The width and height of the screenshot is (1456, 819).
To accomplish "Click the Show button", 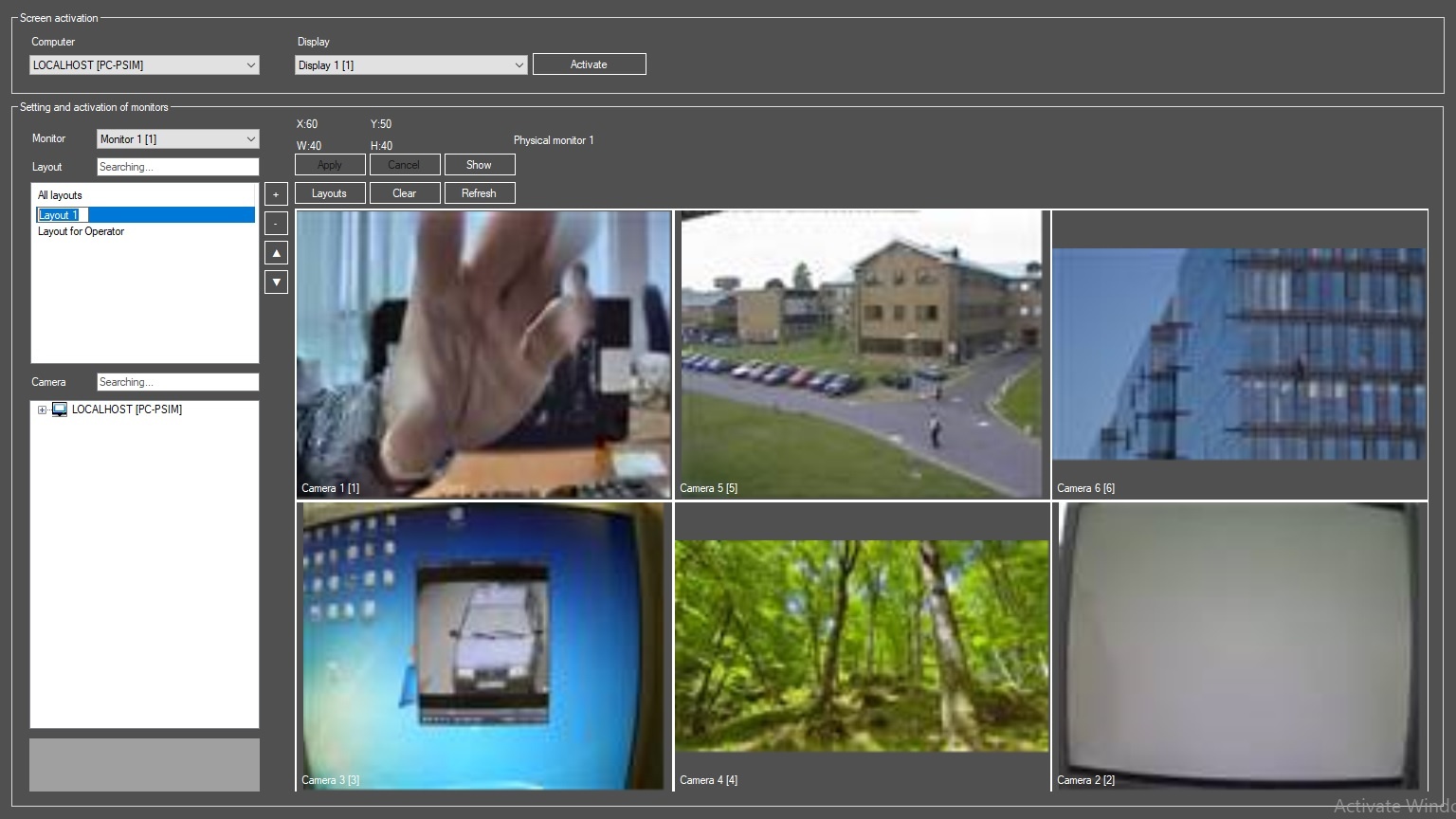I will 479,165.
